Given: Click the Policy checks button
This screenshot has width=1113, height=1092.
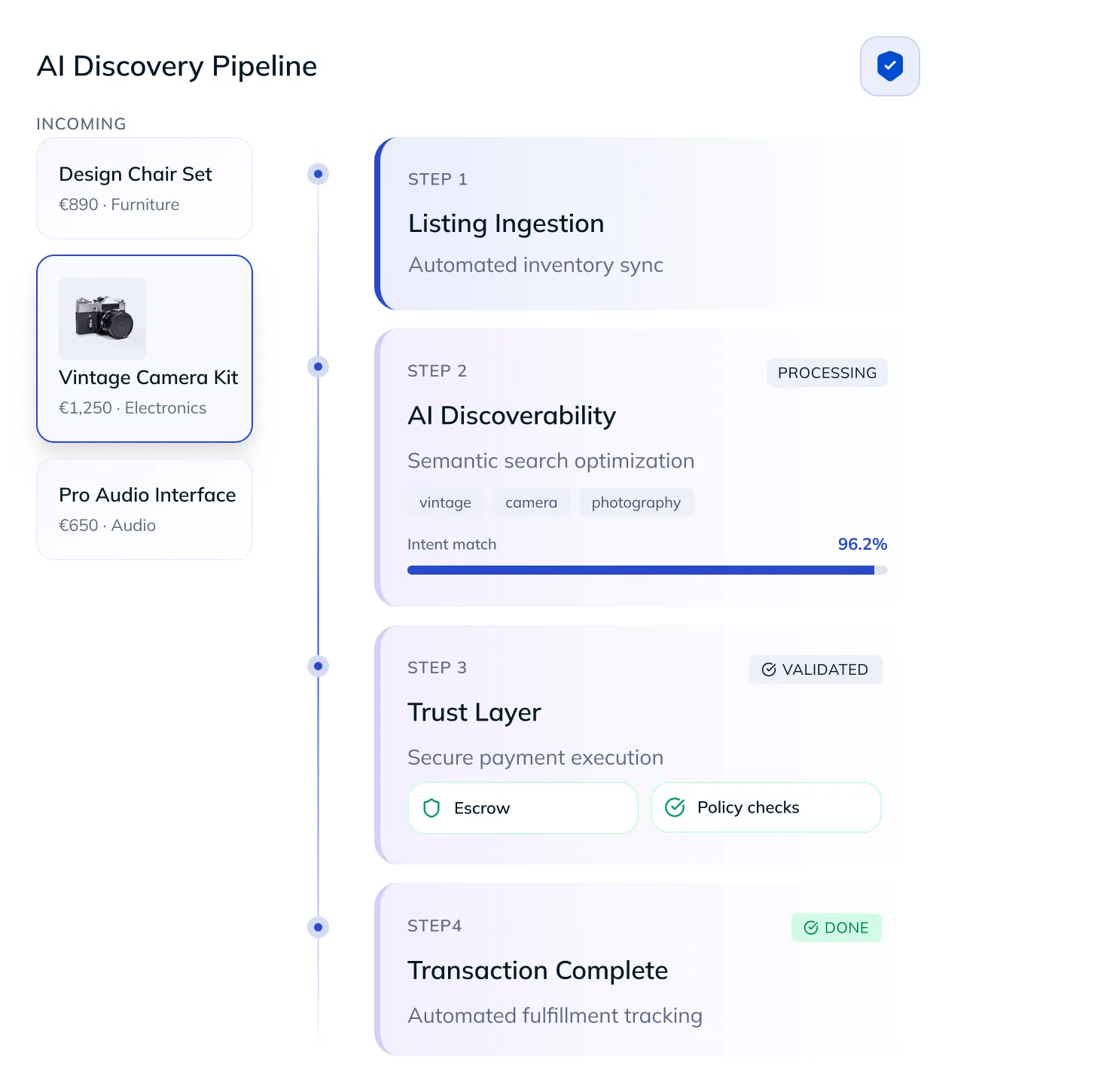Looking at the screenshot, I should tap(766, 807).
